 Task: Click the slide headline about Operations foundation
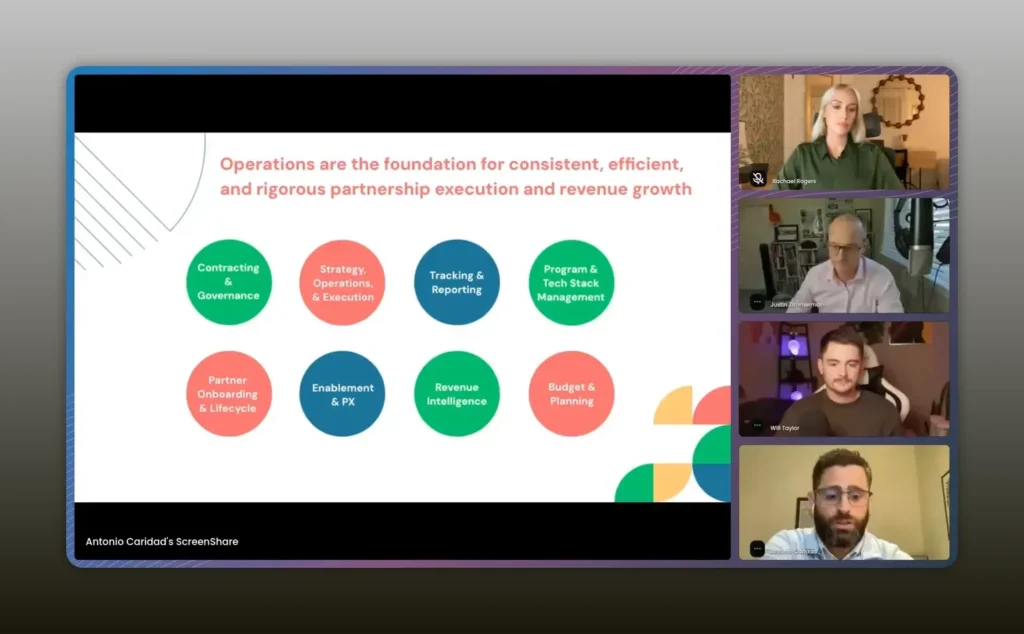pos(455,176)
